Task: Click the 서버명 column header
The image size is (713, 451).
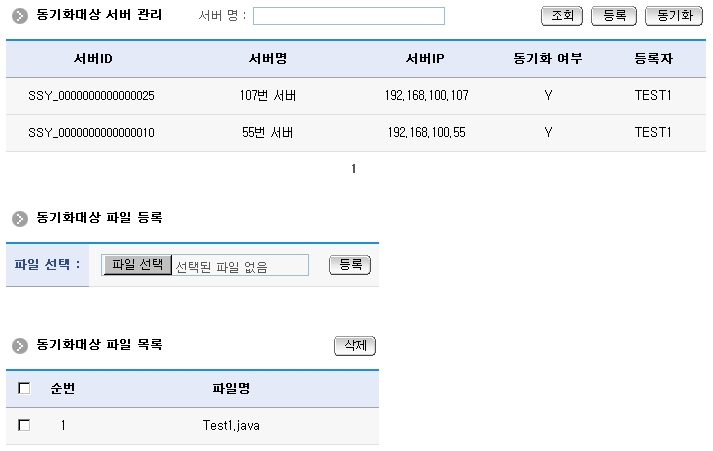Action: [268, 59]
